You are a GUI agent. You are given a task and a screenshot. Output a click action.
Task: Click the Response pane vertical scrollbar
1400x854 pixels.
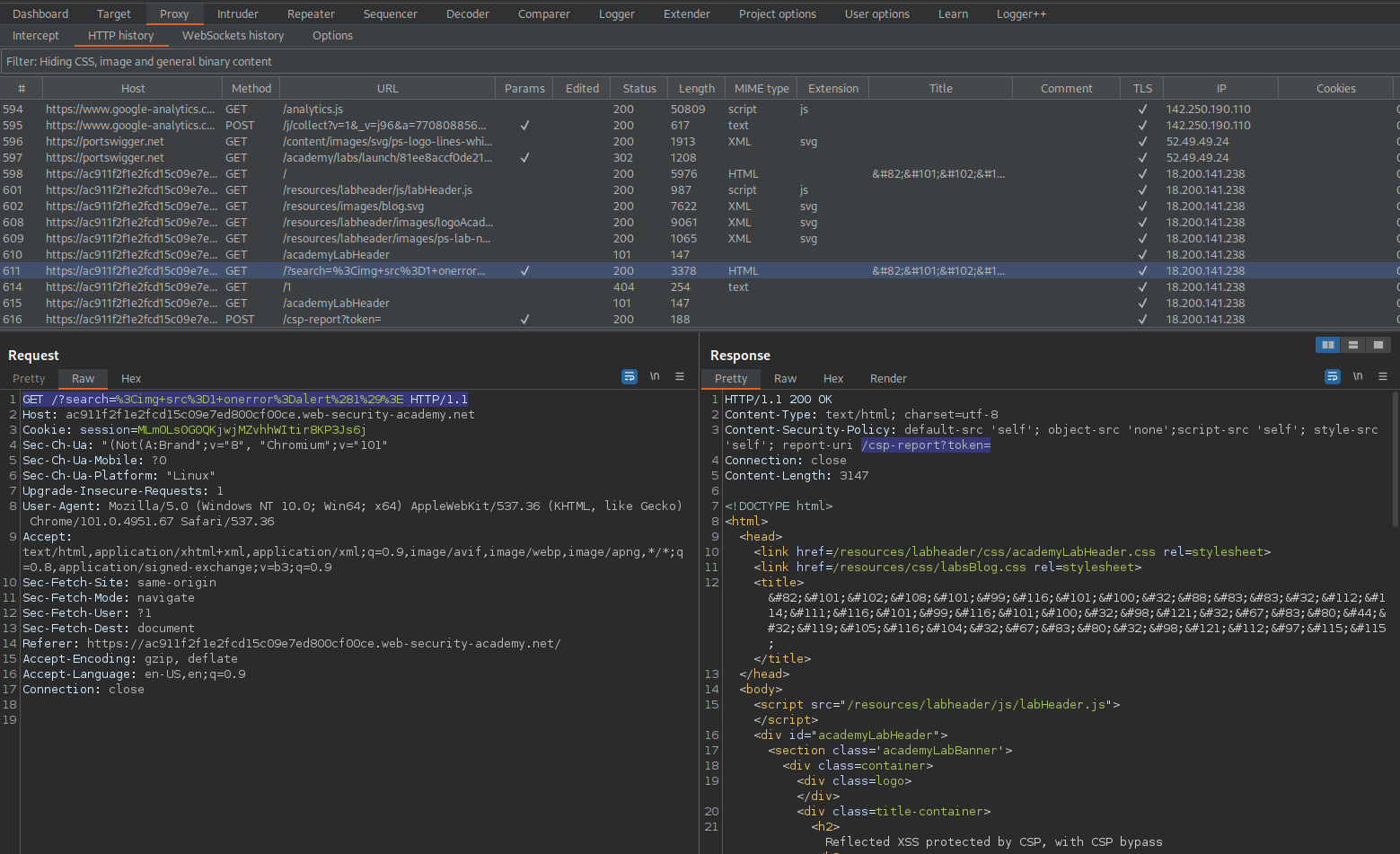click(x=1395, y=458)
